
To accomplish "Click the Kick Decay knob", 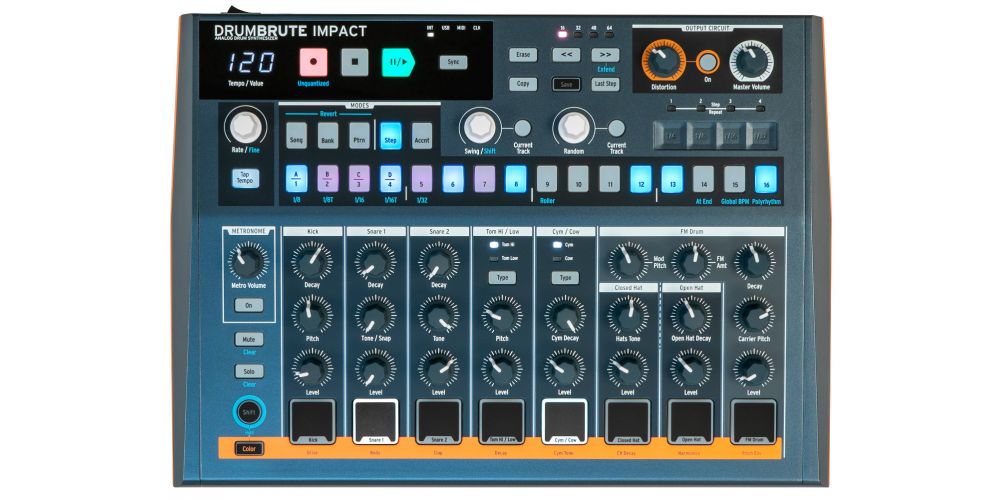I will click(312, 261).
